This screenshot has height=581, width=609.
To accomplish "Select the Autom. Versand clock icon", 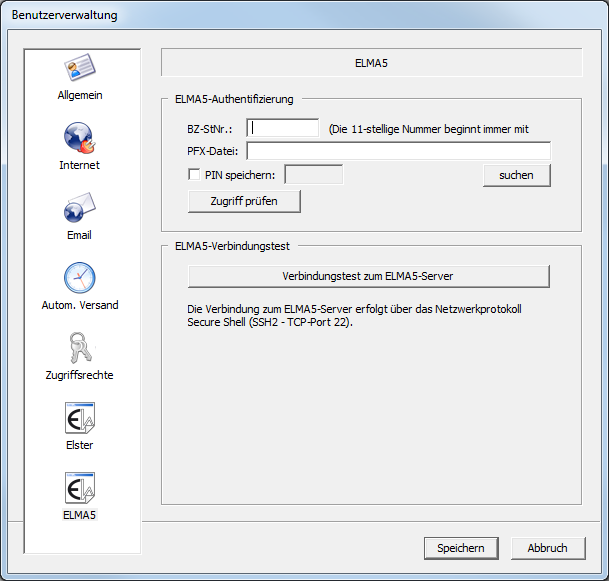I will click(x=80, y=277).
